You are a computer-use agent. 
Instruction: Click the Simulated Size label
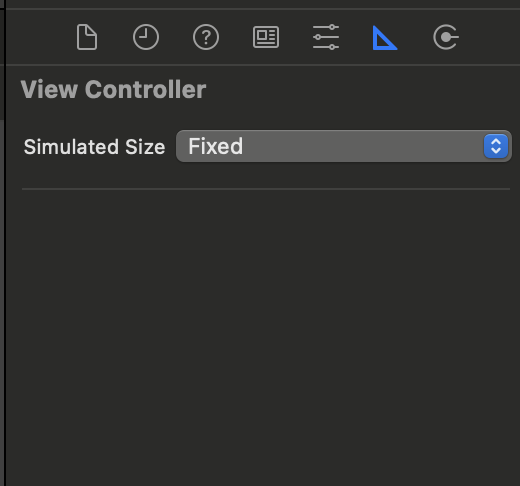(94, 147)
